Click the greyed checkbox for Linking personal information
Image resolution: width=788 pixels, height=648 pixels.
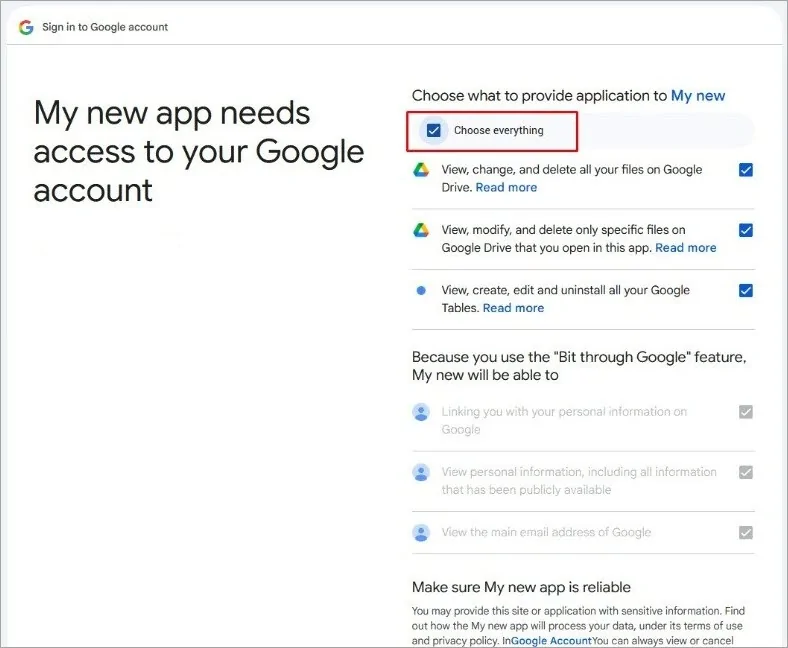(745, 412)
